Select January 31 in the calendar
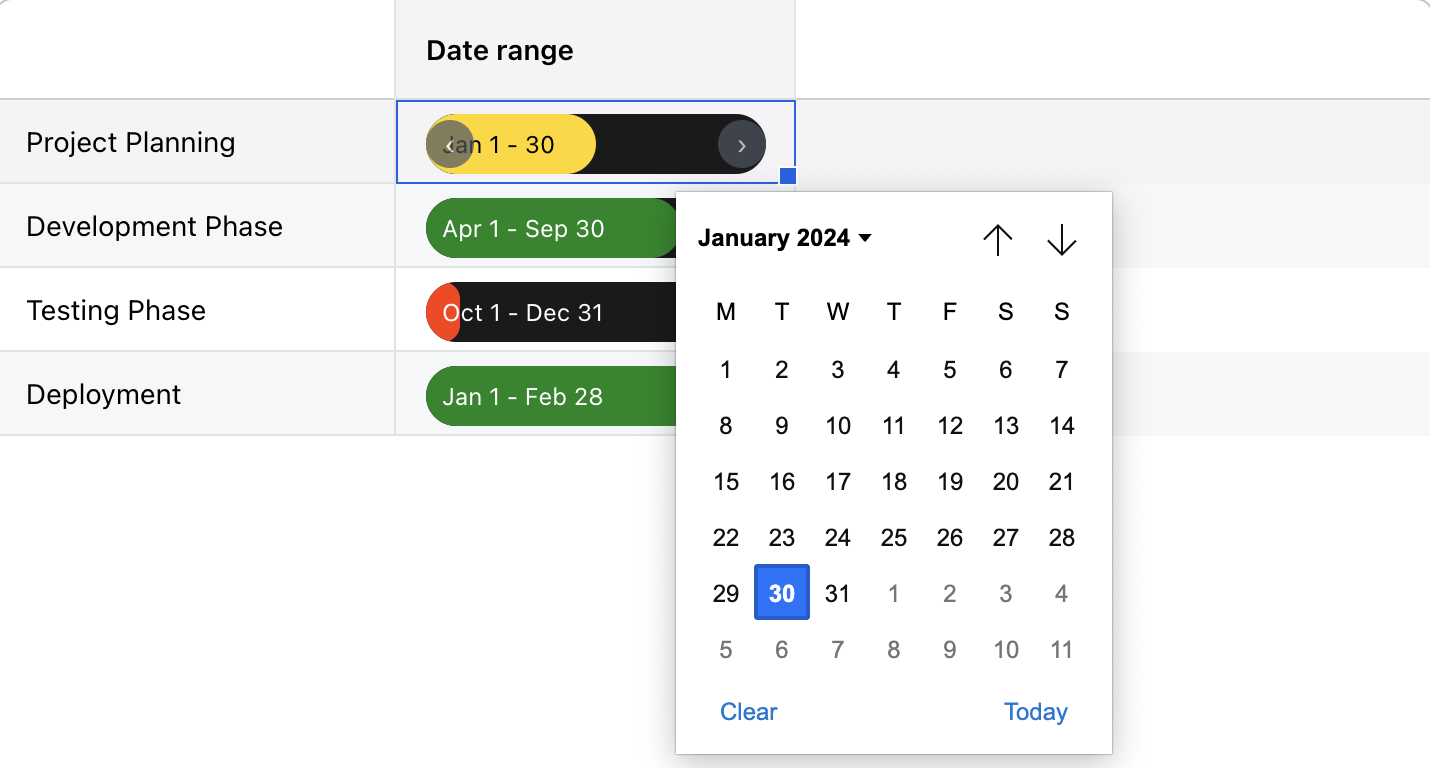 [x=837, y=592]
